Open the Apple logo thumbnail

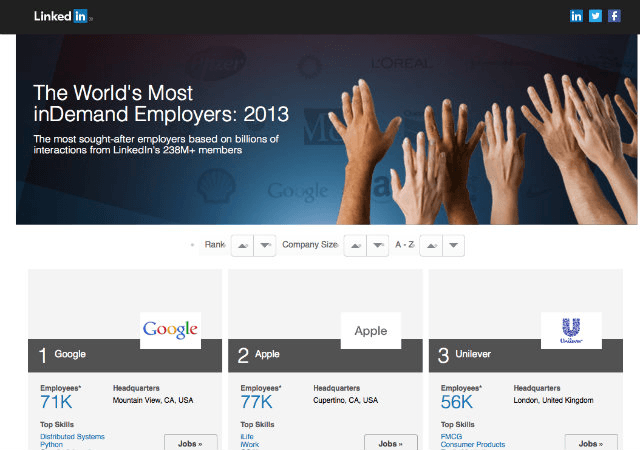[x=371, y=330]
